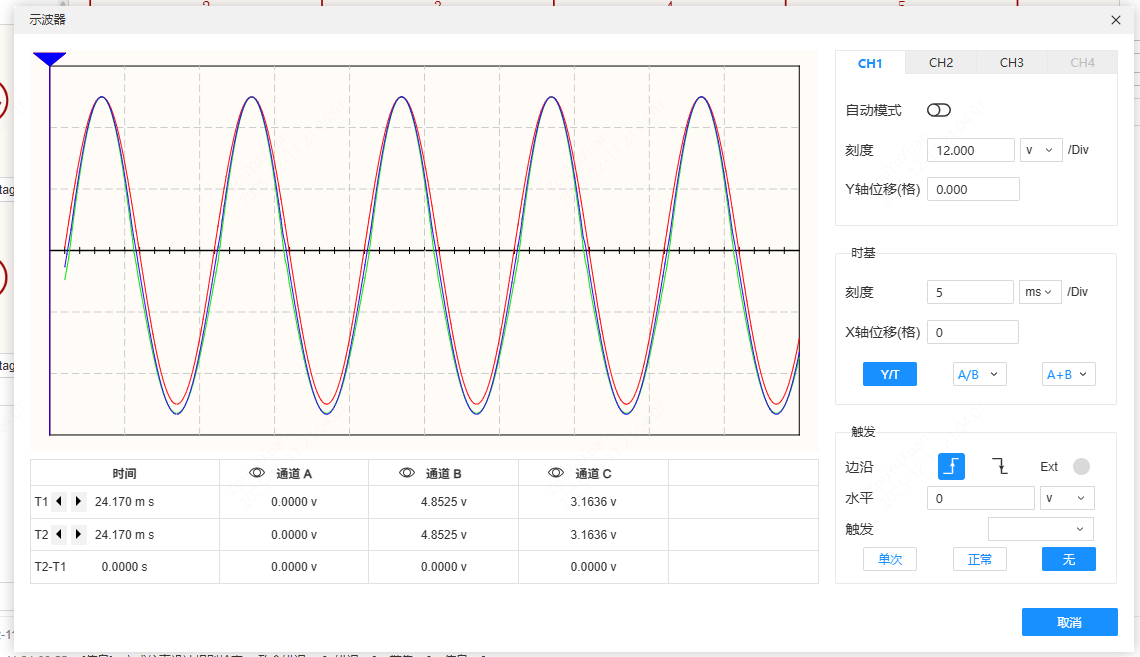Click the X轴位移 input field
This screenshot has width=1140, height=657.
point(972,332)
